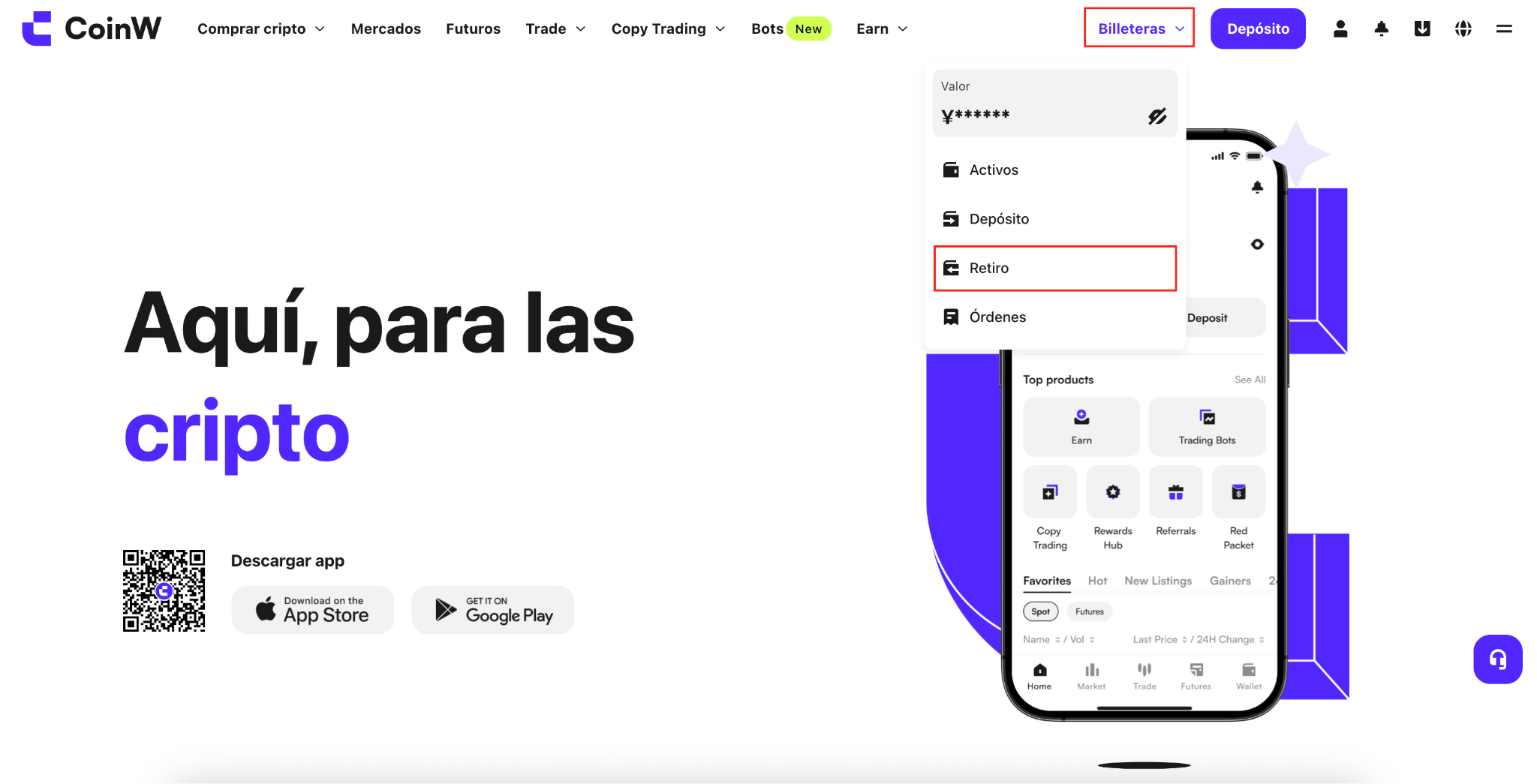The width and height of the screenshot is (1537, 784).
Task: Switch to New Listings tab in phone
Action: 1158,581
